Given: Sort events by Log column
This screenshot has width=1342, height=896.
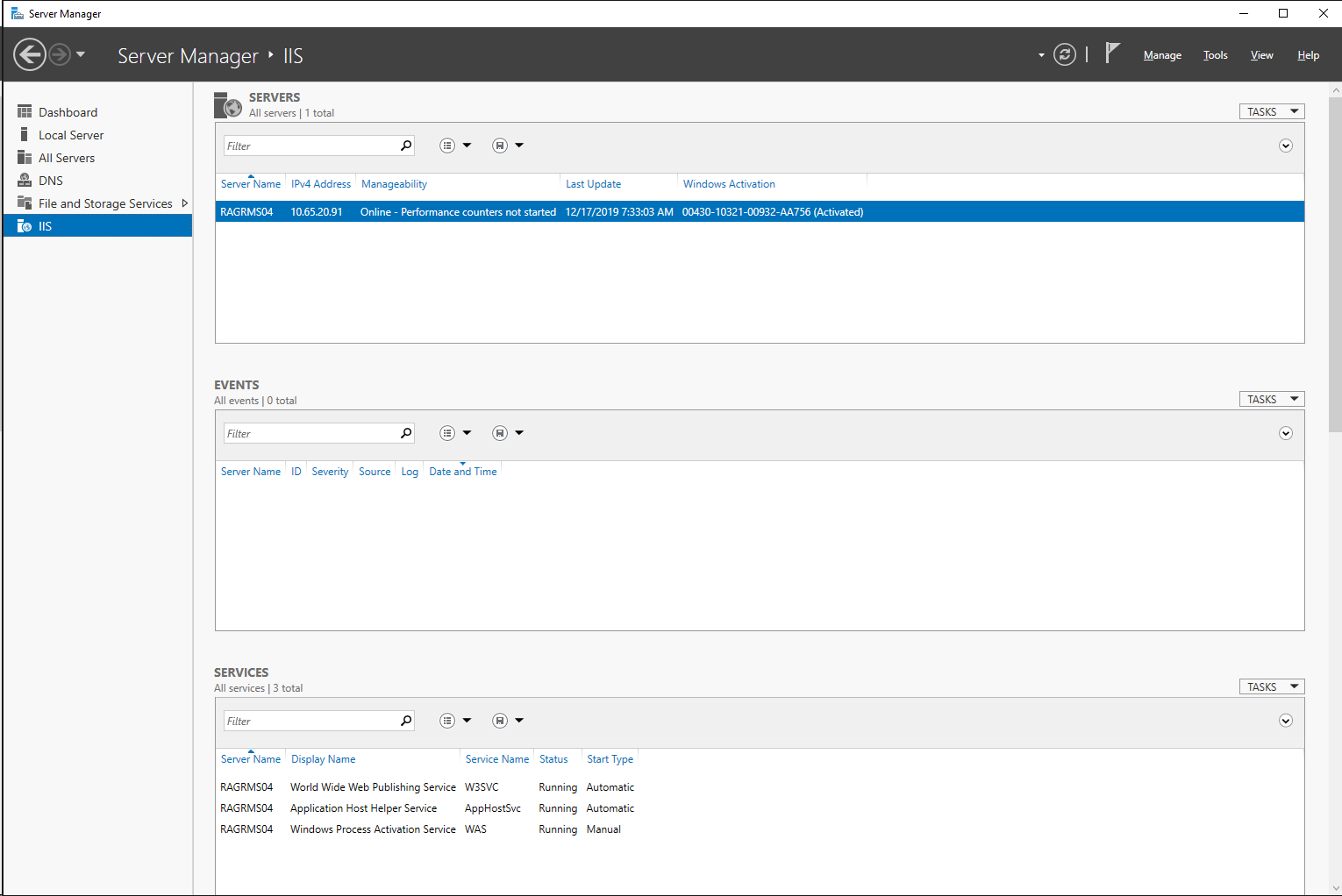Looking at the screenshot, I should pos(410,472).
